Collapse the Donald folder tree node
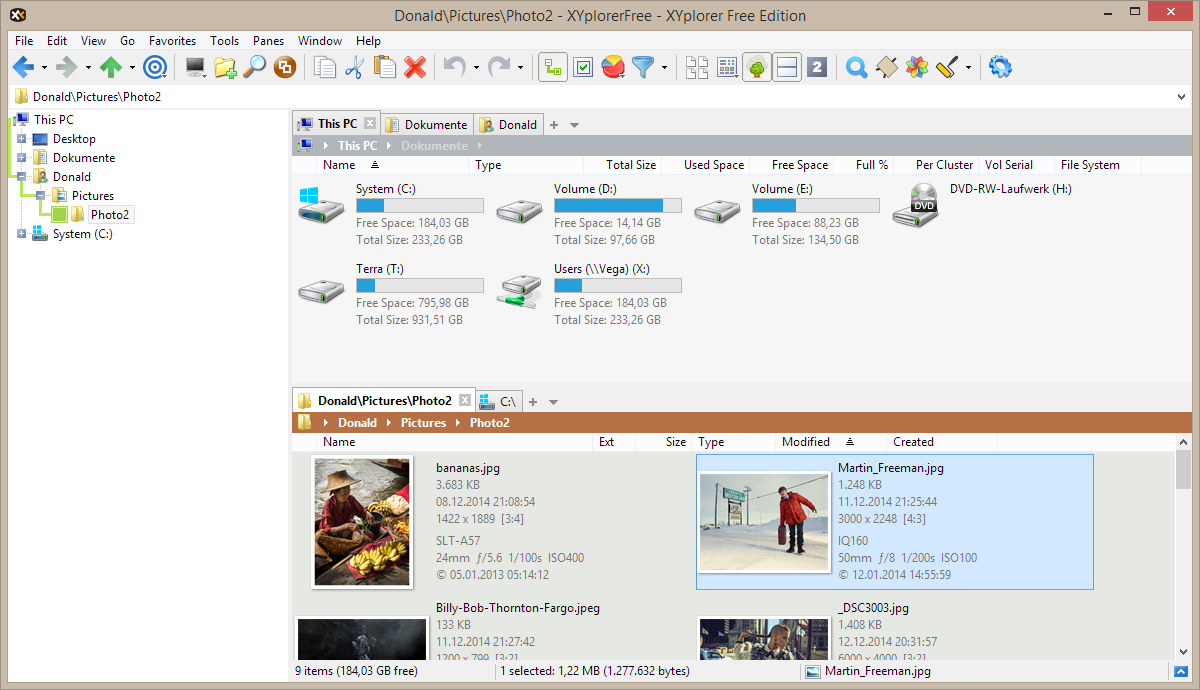Image resolution: width=1200 pixels, height=690 pixels. (21, 177)
